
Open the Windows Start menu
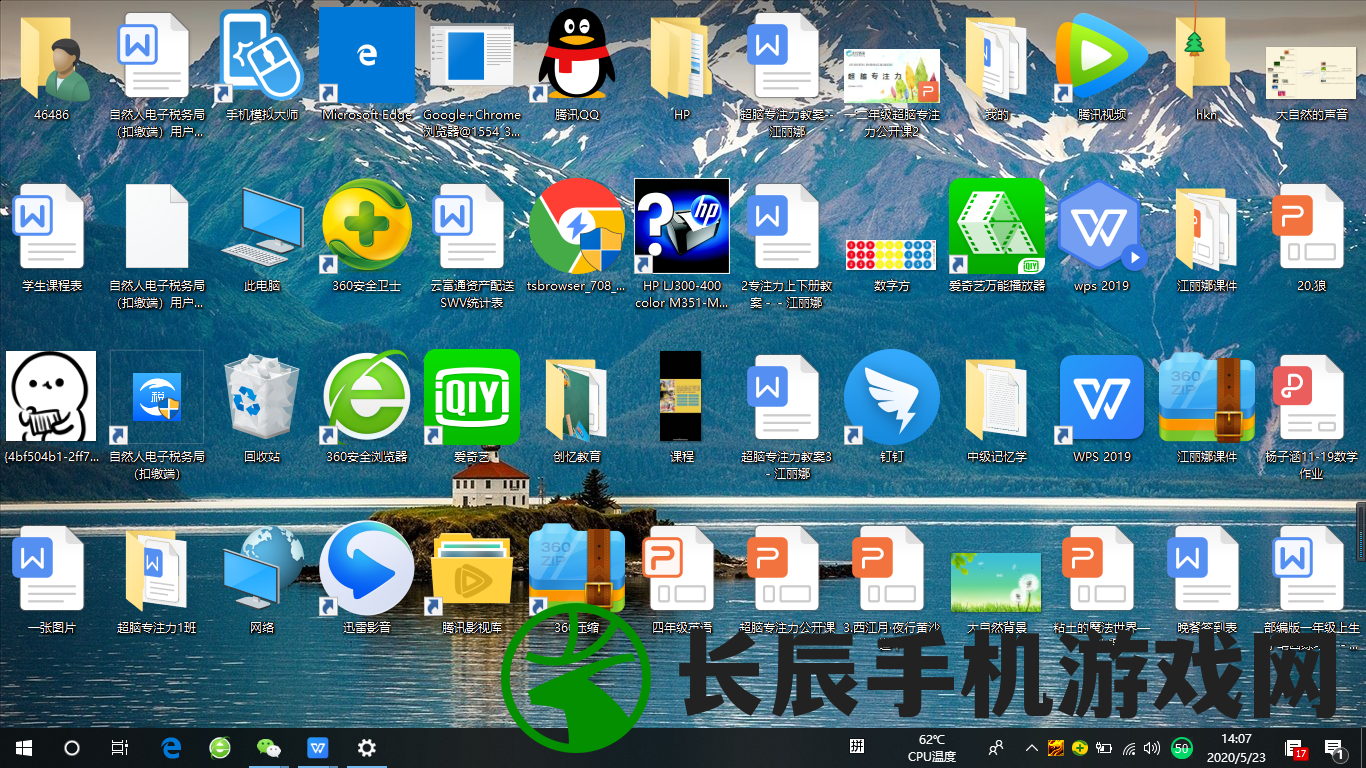point(24,747)
